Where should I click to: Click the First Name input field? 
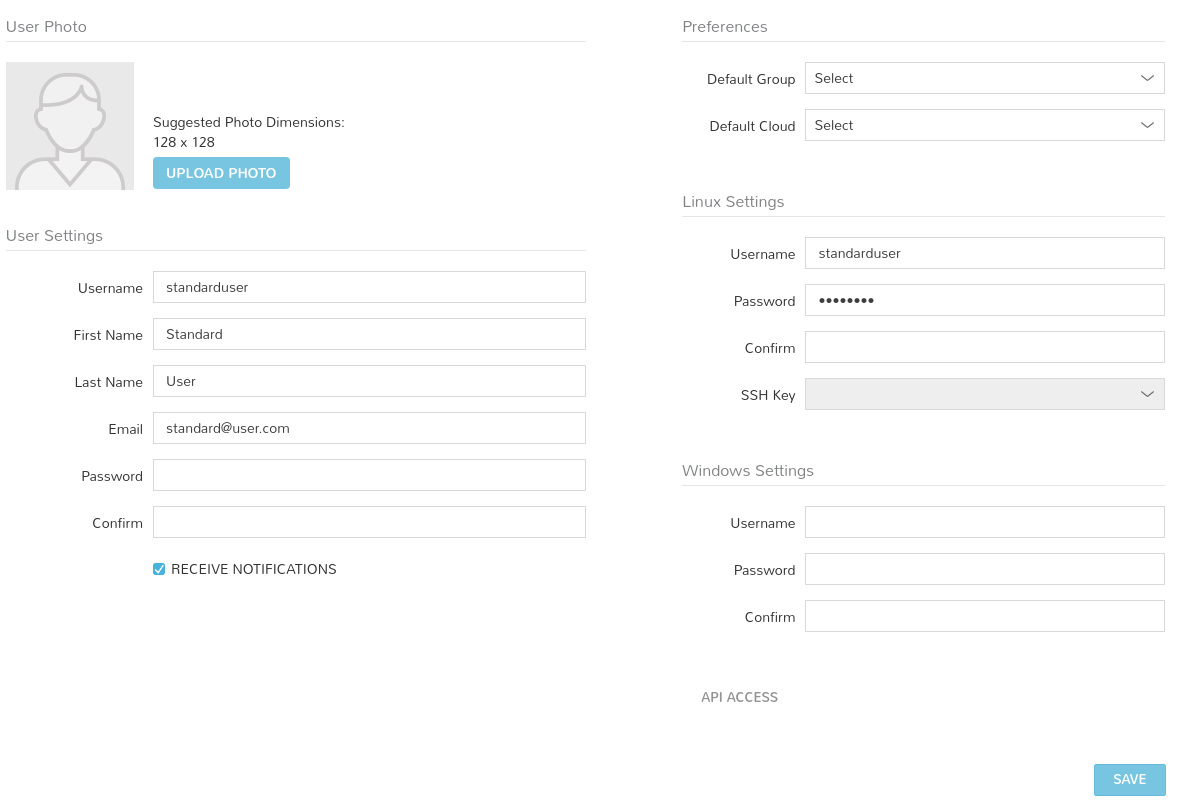click(x=369, y=334)
